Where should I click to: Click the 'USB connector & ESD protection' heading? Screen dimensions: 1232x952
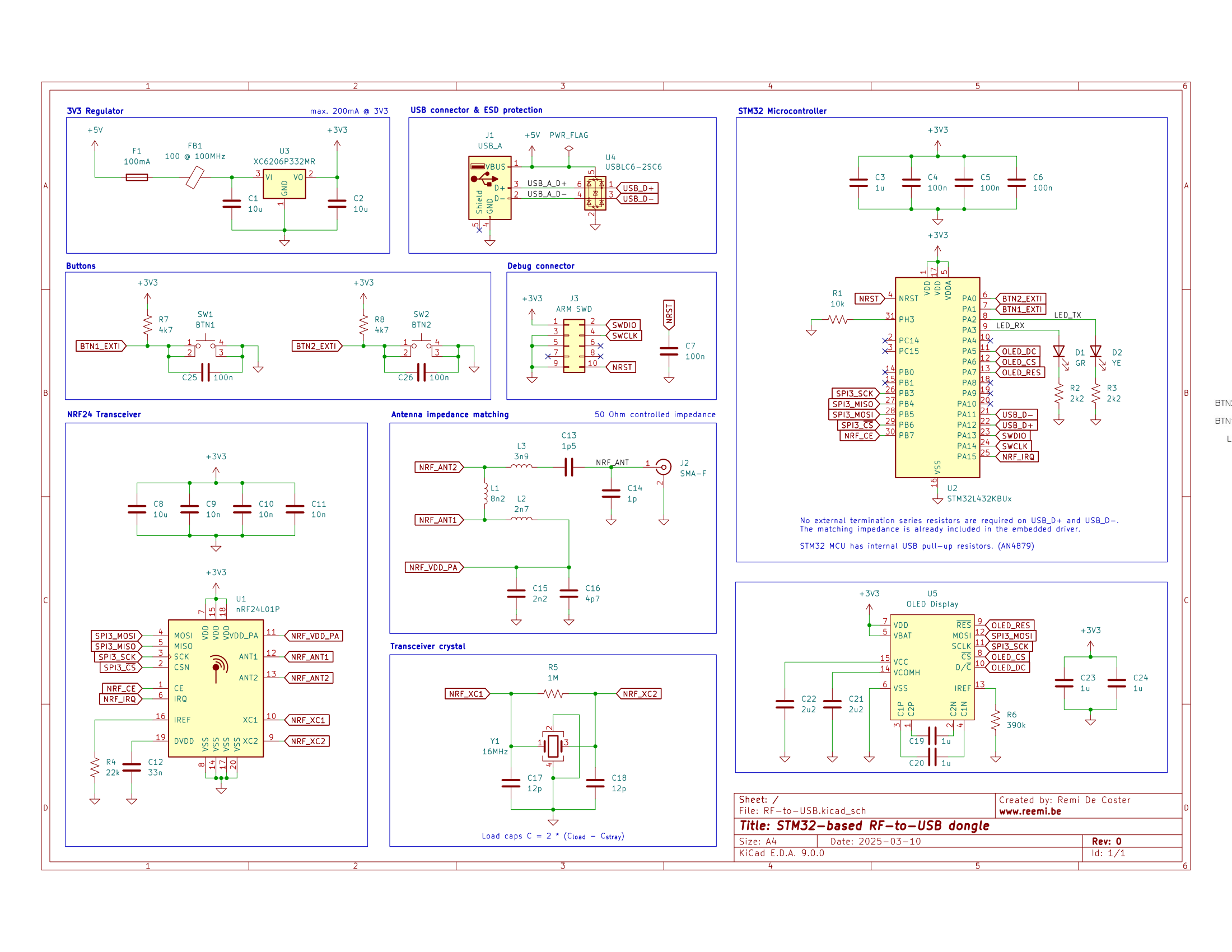pyautogui.click(x=477, y=110)
